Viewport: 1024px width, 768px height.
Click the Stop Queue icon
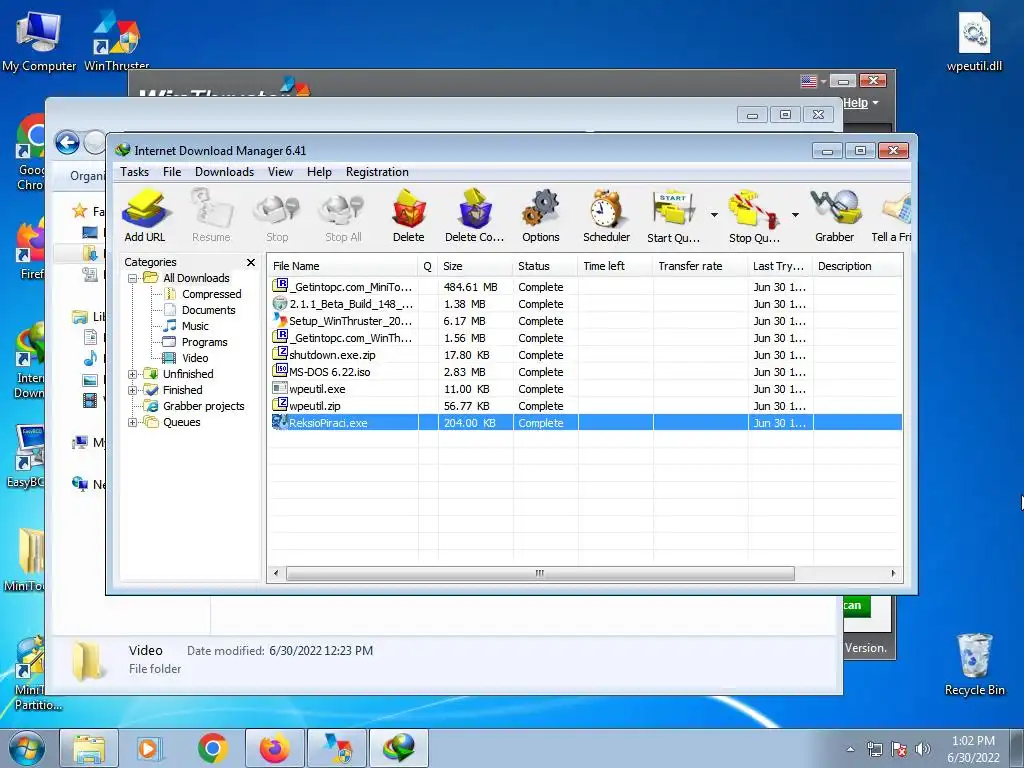click(x=754, y=216)
